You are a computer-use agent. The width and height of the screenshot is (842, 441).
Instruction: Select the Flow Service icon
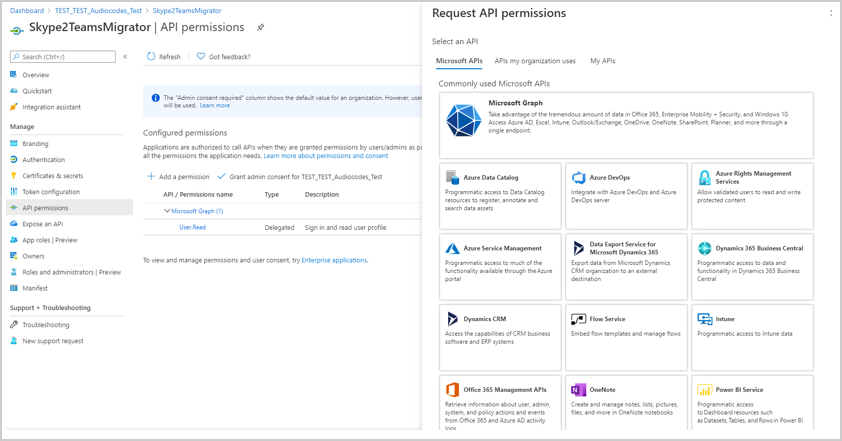[578, 319]
